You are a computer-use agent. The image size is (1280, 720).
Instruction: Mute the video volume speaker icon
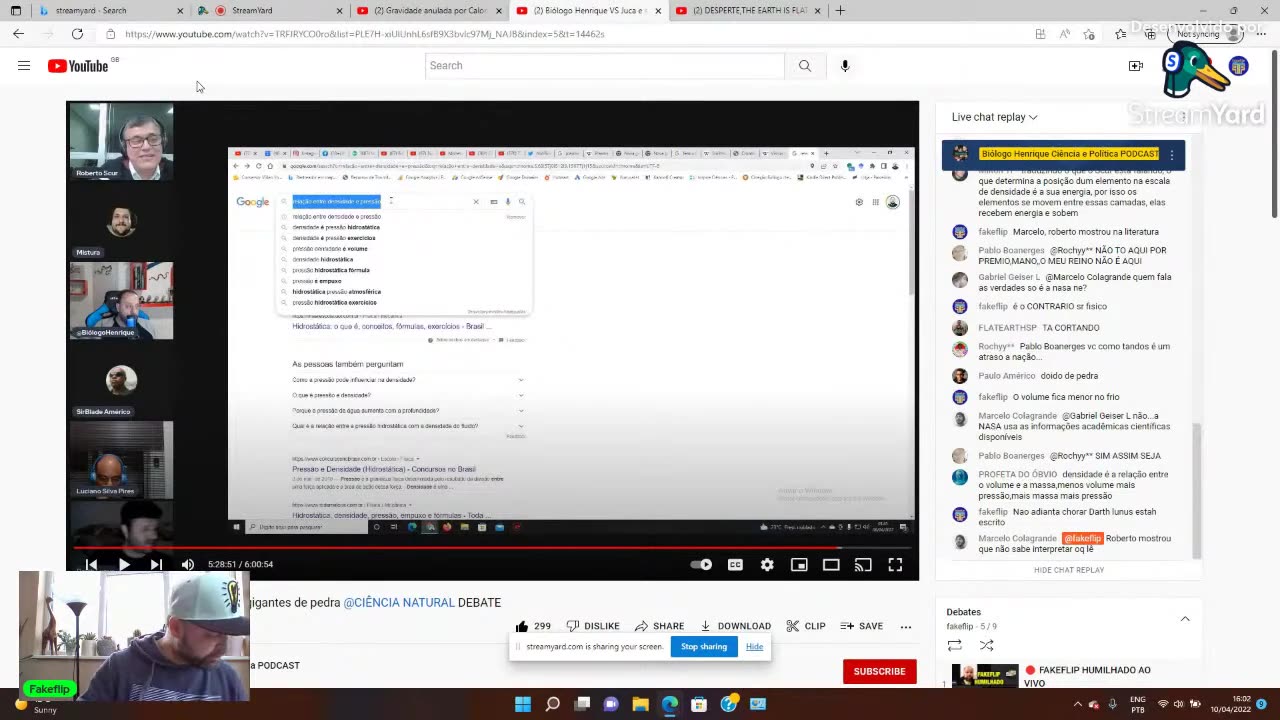pyautogui.click(x=188, y=564)
